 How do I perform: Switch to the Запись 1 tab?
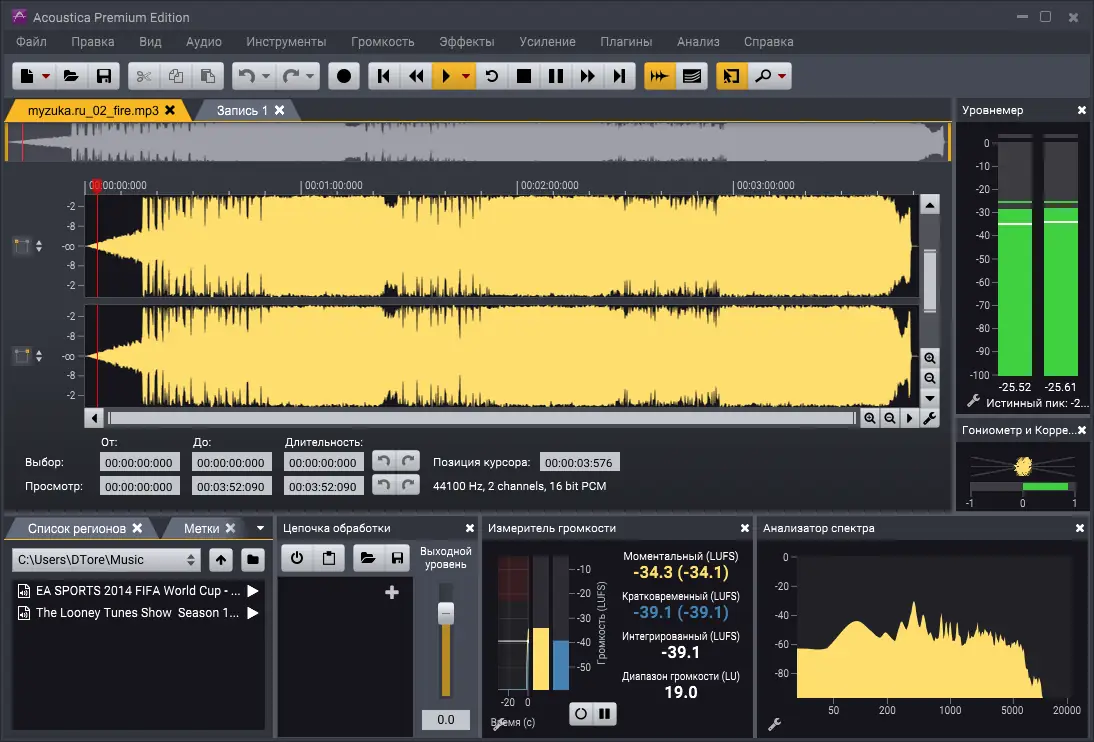pyautogui.click(x=242, y=110)
